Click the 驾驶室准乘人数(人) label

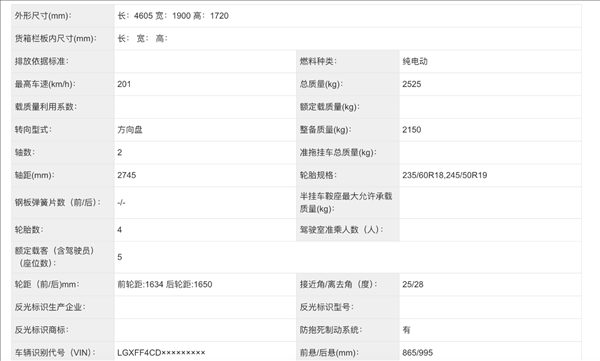(x=341, y=230)
